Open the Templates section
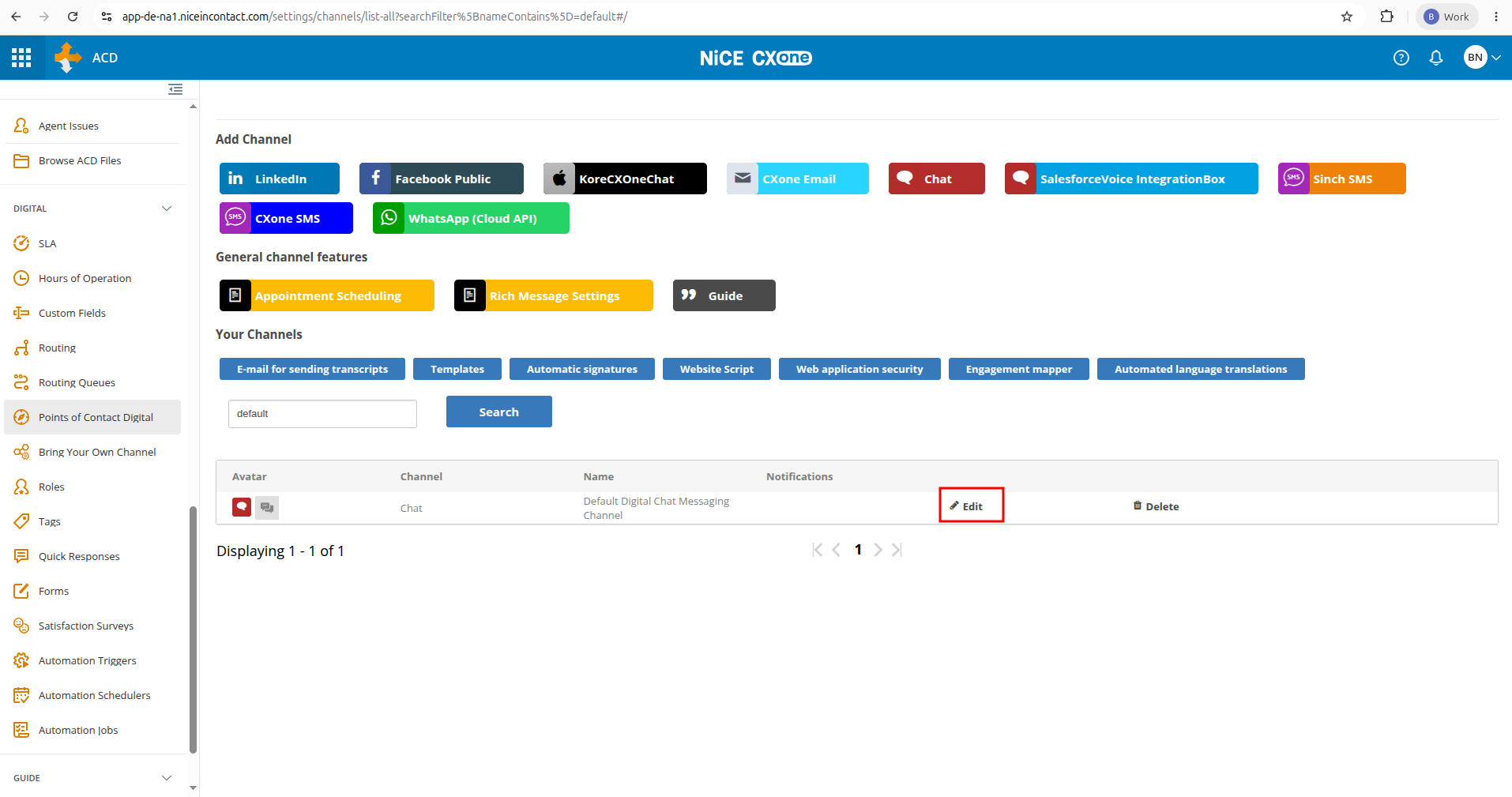This screenshot has width=1512, height=797. coord(457,369)
